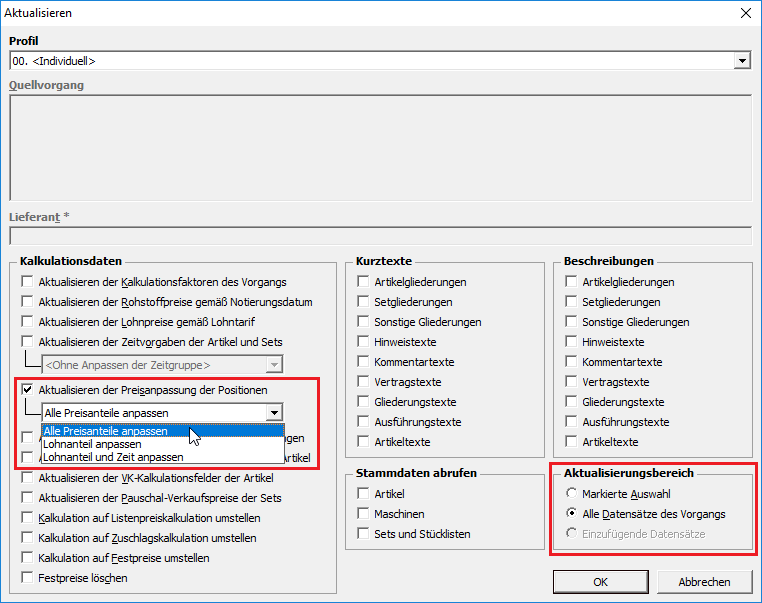Enable Aktualisieren der Kalkulationsfaktoren des Vorgangs
Screen dimensions: 762x603
tap(28, 282)
